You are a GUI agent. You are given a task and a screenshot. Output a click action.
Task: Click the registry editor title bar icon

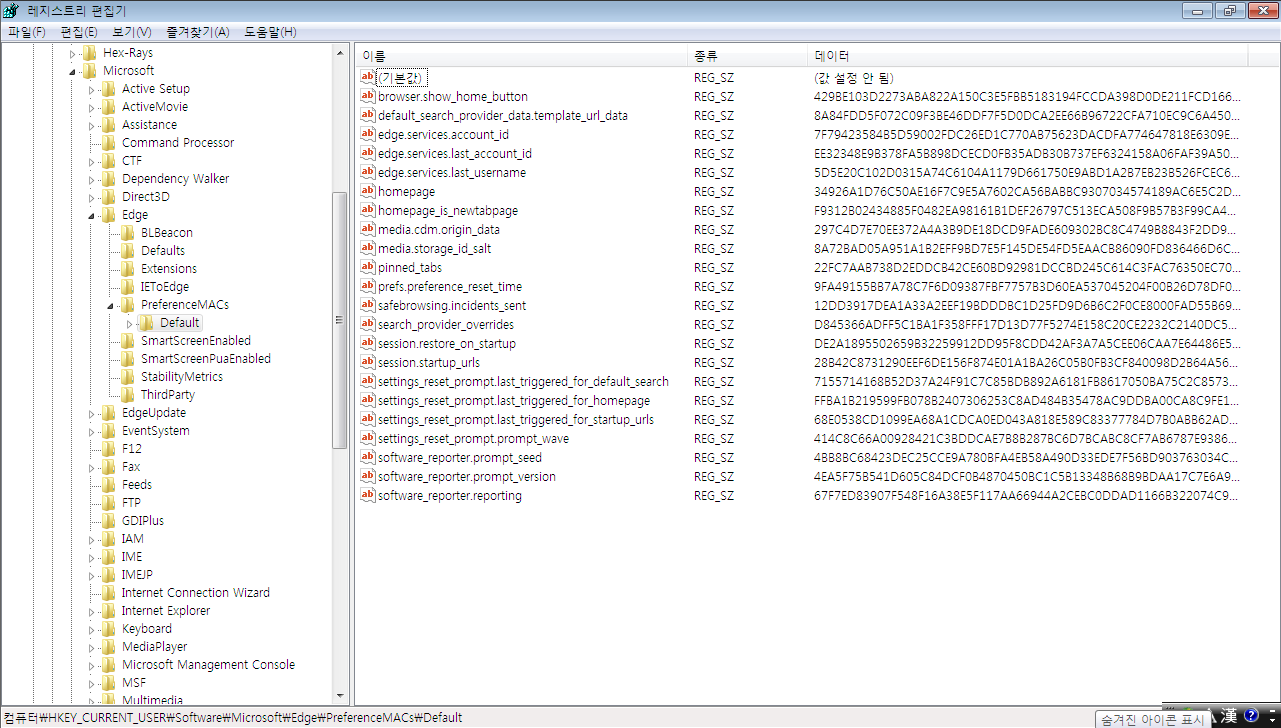(13, 10)
